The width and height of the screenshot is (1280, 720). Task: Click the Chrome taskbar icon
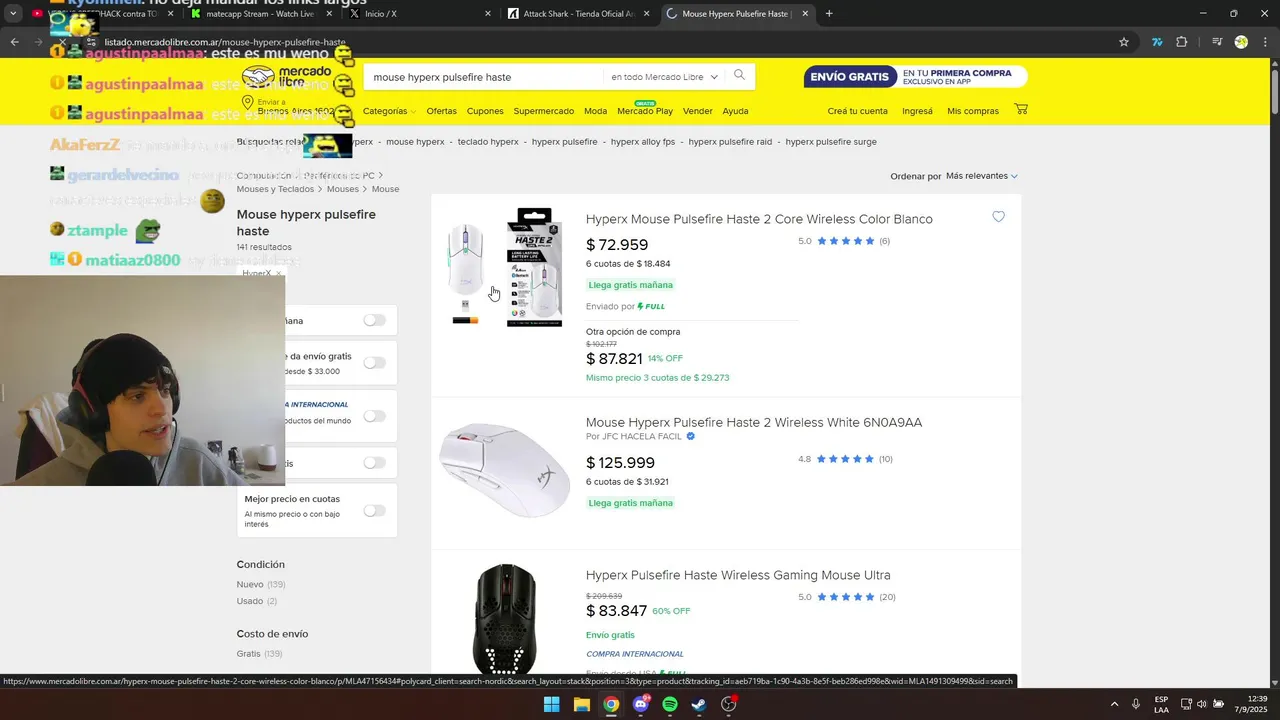click(x=611, y=704)
